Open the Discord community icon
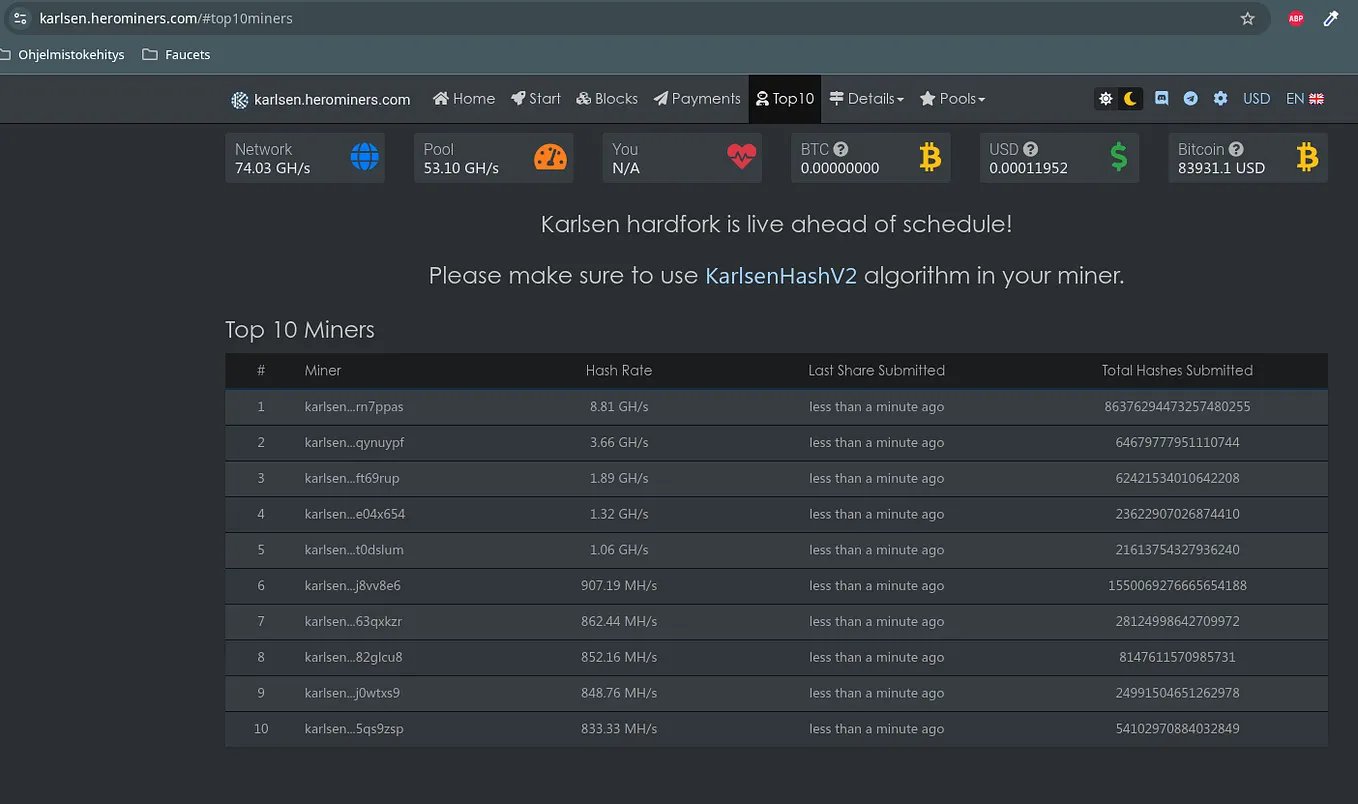This screenshot has width=1358, height=804. coord(1162,99)
